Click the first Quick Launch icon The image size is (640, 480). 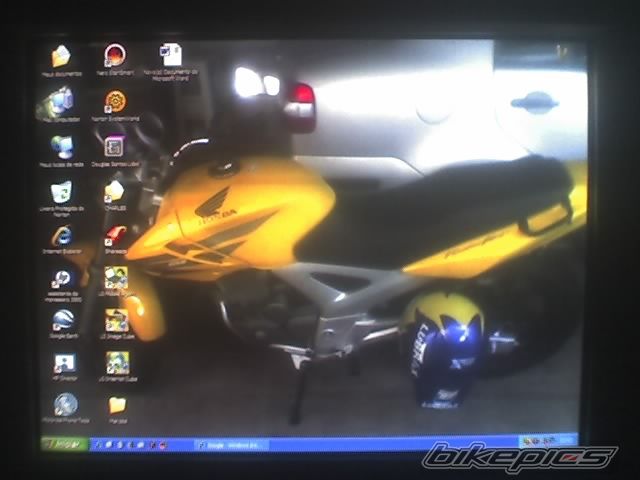tap(98, 444)
